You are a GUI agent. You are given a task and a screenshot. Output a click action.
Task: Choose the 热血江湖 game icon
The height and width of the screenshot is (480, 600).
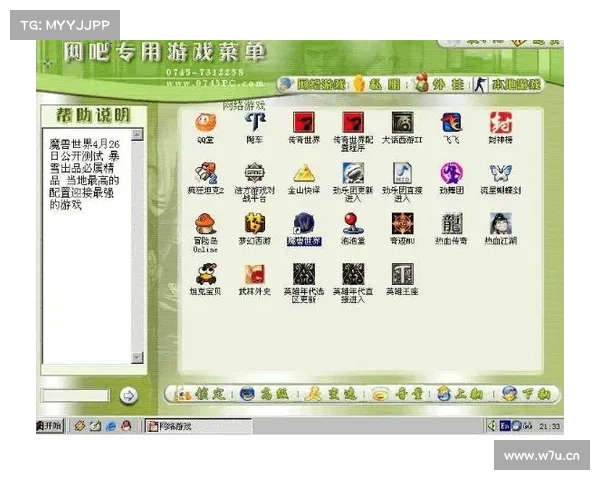501,224
